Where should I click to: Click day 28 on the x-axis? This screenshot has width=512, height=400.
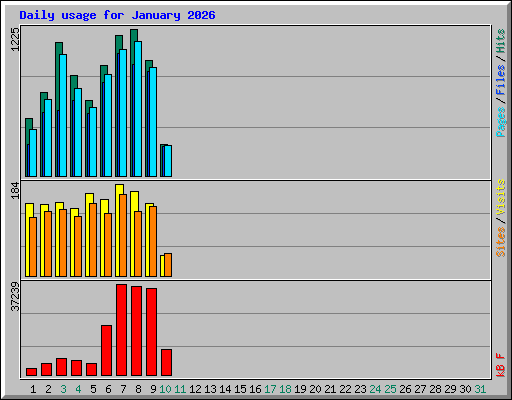[x=435, y=389]
